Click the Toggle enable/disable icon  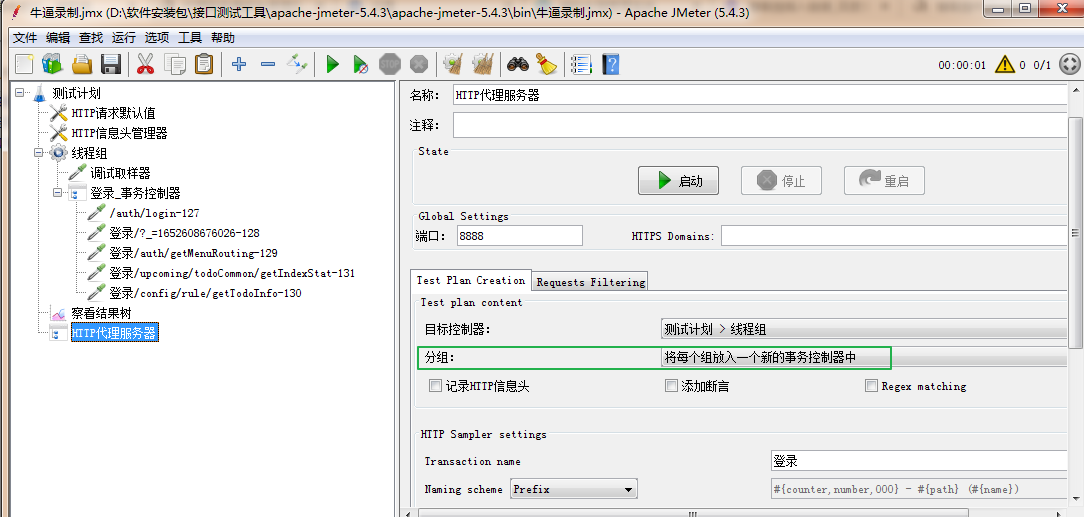coord(297,64)
